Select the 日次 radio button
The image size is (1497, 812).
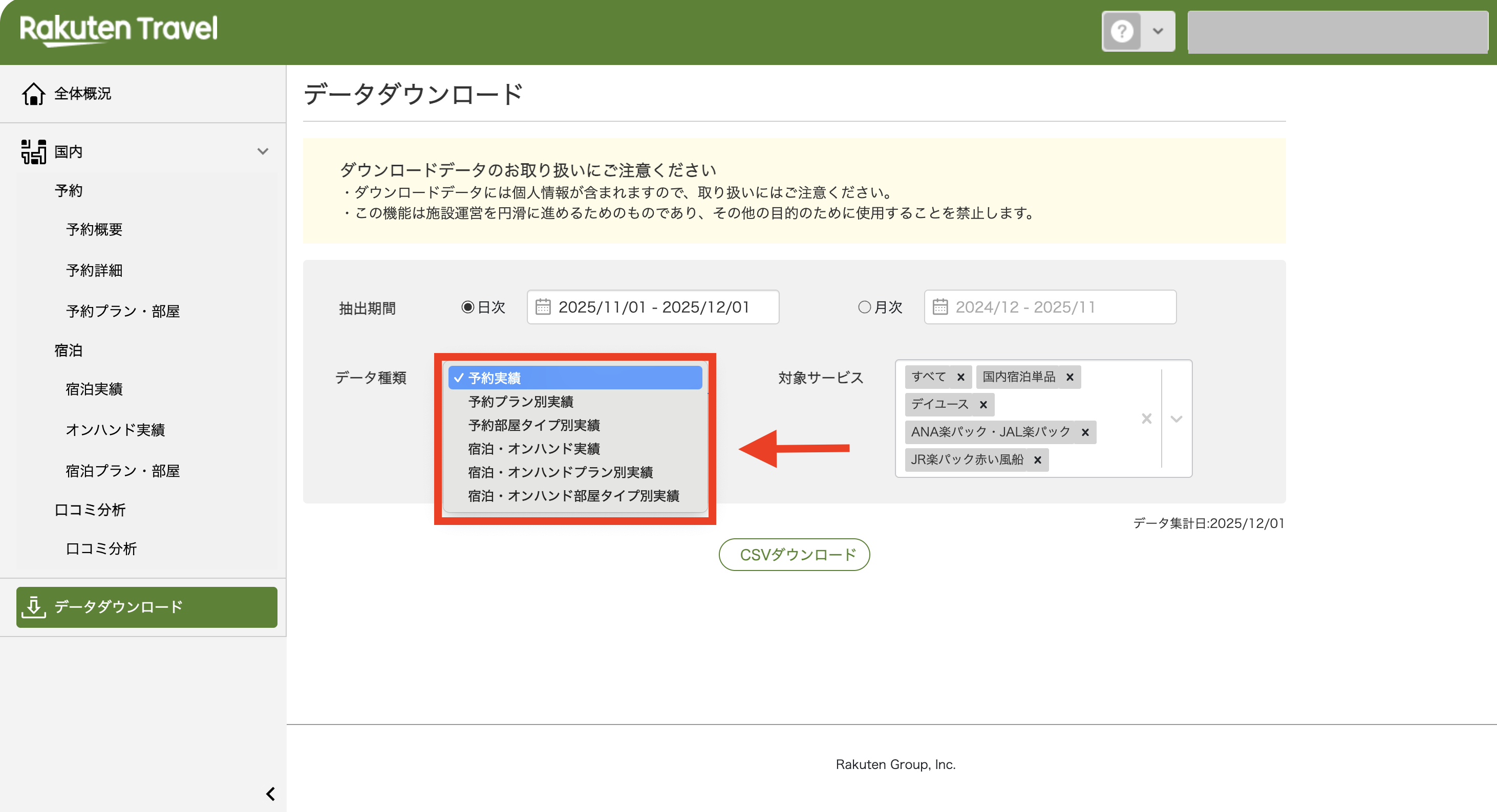click(467, 306)
